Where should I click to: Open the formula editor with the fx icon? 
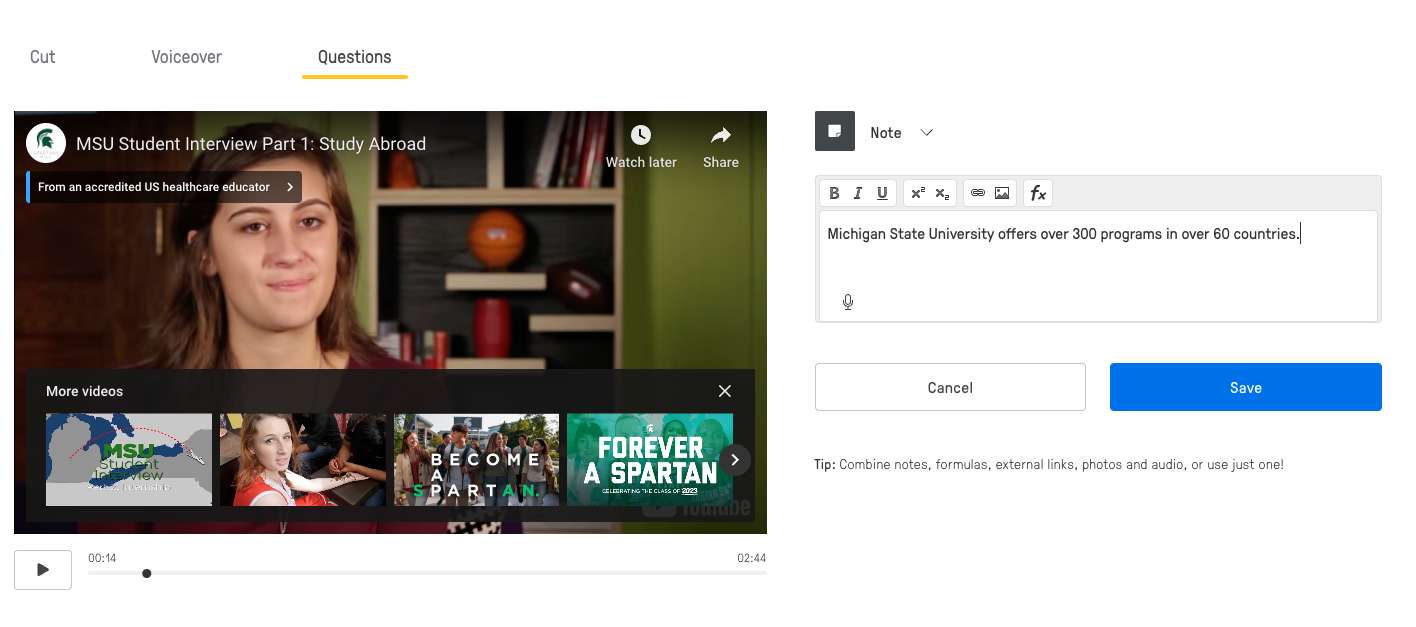point(1037,192)
